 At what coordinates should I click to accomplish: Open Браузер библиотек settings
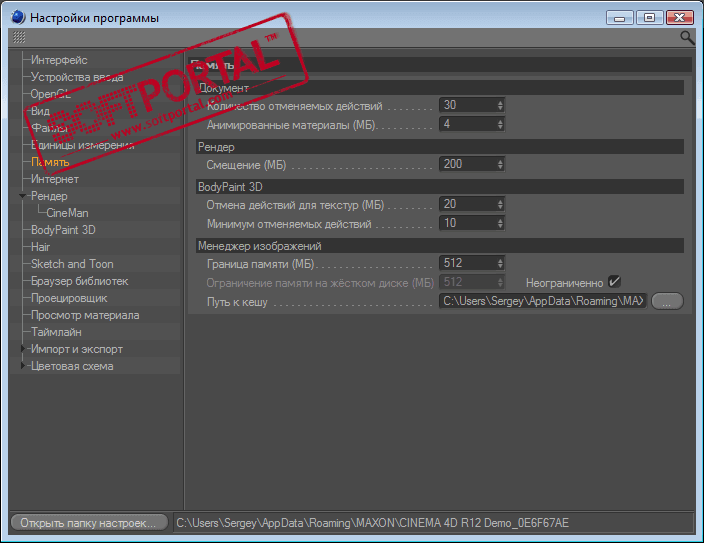pyautogui.click(x=79, y=281)
